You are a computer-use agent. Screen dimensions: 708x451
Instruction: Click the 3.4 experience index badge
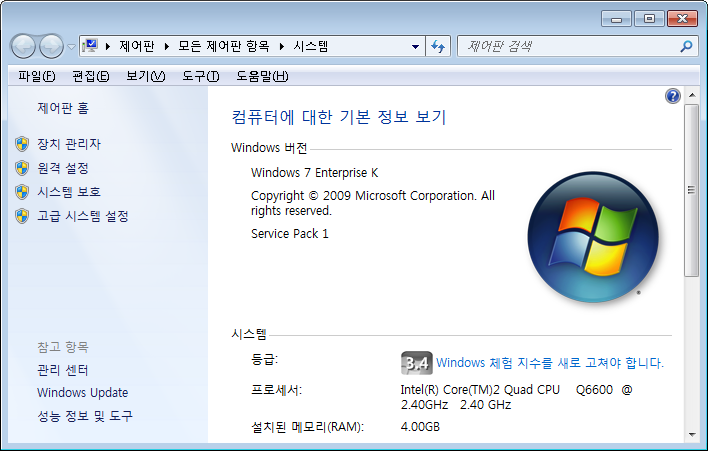pyautogui.click(x=417, y=363)
